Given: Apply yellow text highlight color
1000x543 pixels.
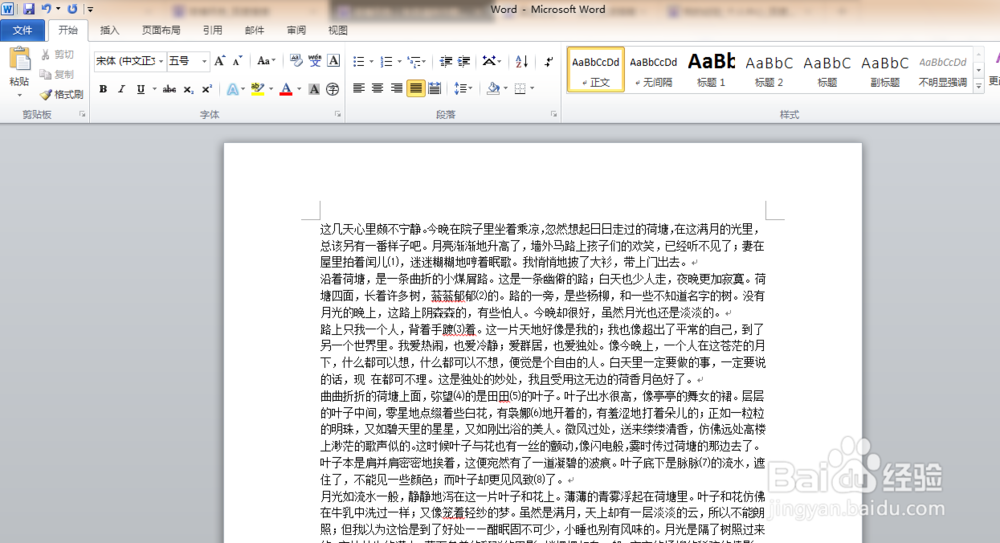Looking at the screenshot, I should coord(258,89).
